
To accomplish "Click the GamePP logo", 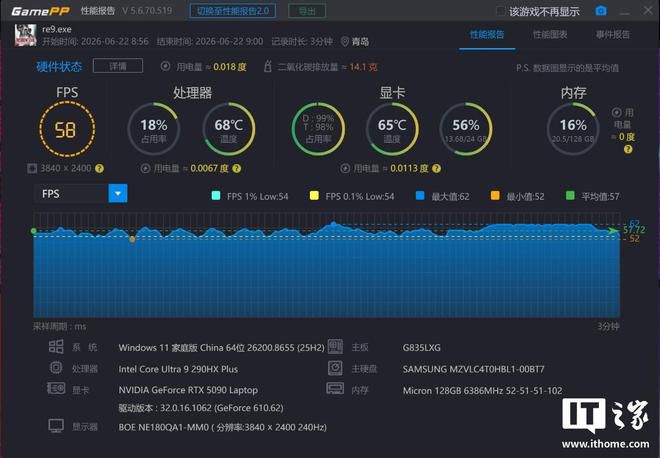I will (40, 11).
